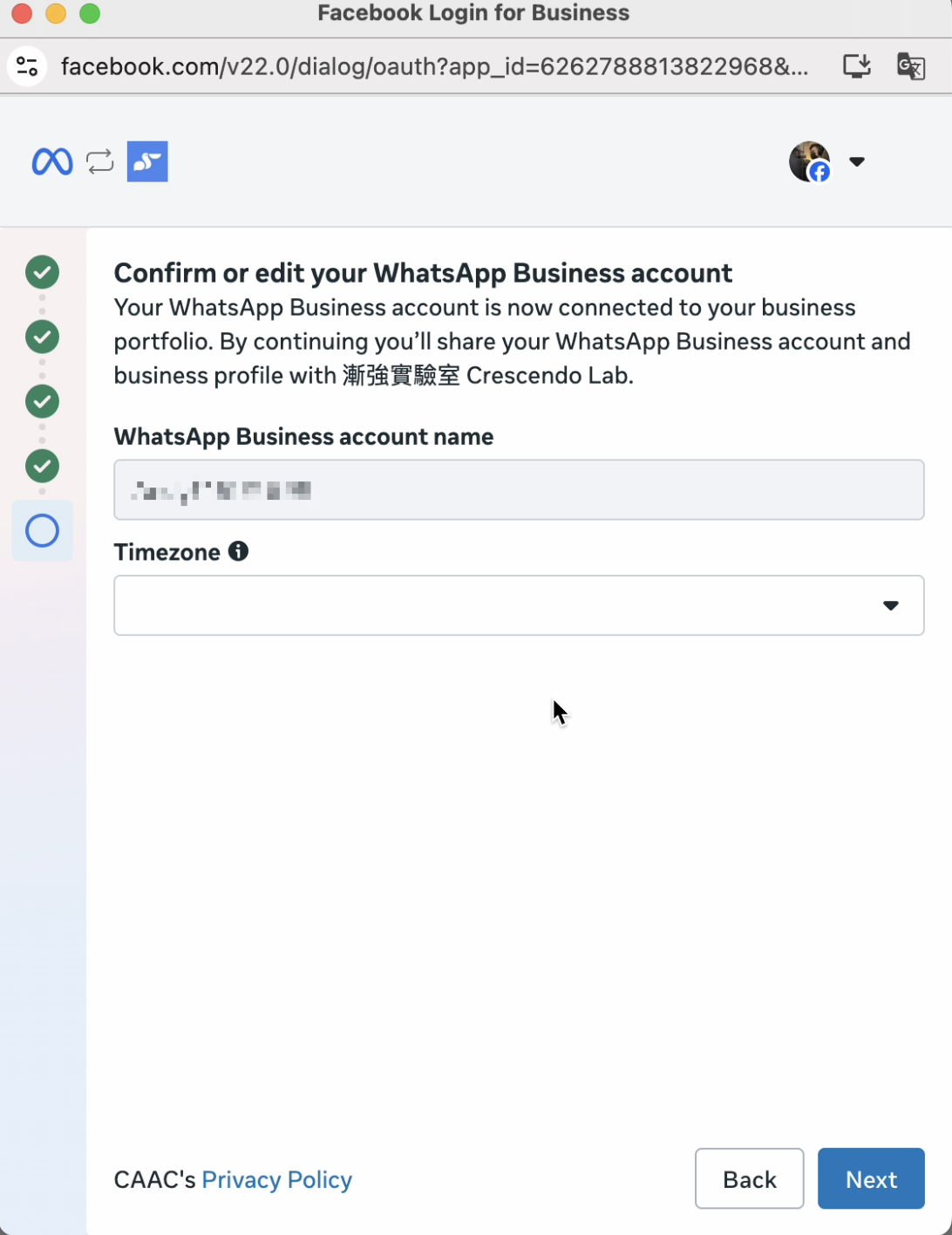The image size is (952, 1235).
Task: Click the current step circle indicator
Action: pos(42,530)
